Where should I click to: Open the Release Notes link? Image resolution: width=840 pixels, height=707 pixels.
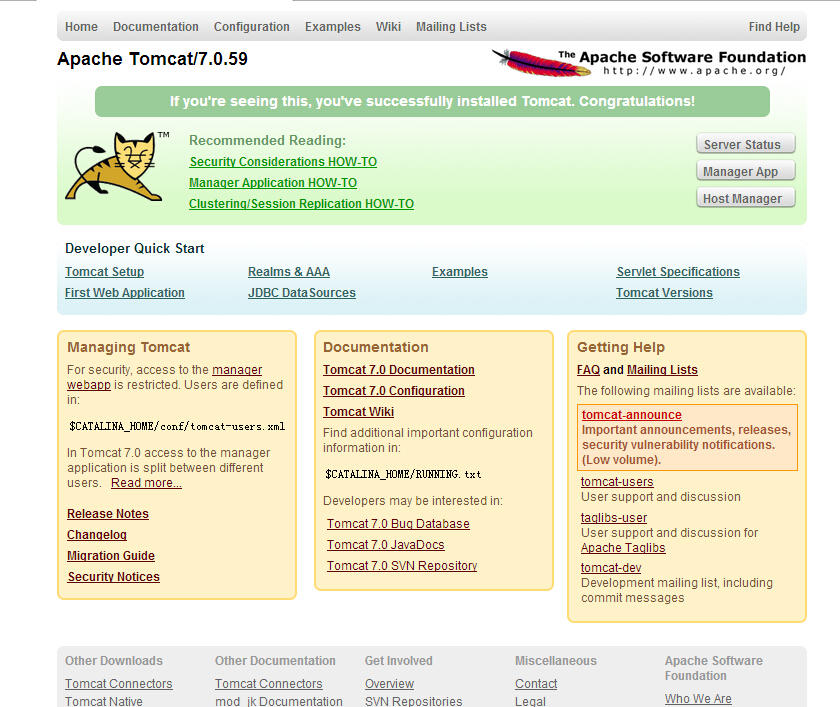click(108, 514)
